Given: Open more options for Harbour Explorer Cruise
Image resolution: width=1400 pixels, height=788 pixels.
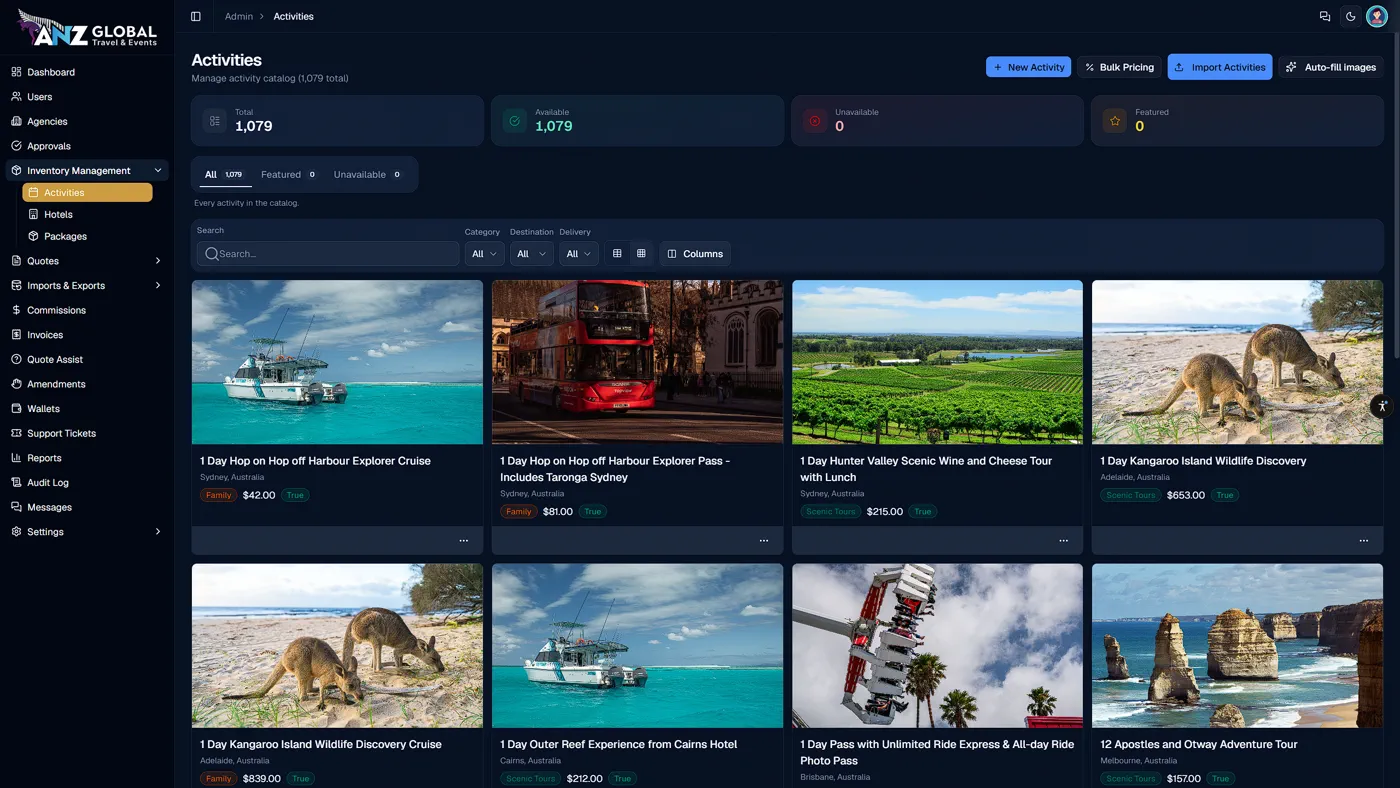Looking at the screenshot, I should 463,541.
